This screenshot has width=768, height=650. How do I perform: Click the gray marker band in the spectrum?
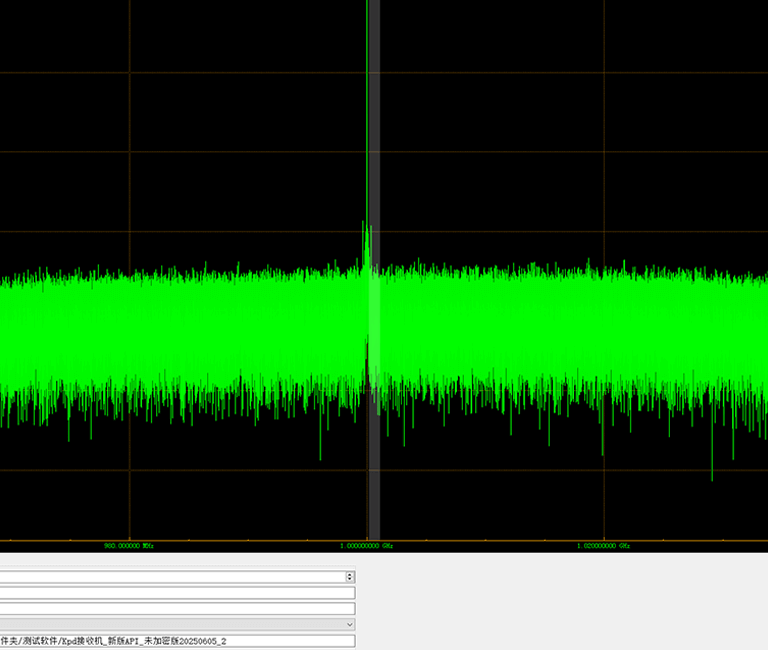pos(374,269)
